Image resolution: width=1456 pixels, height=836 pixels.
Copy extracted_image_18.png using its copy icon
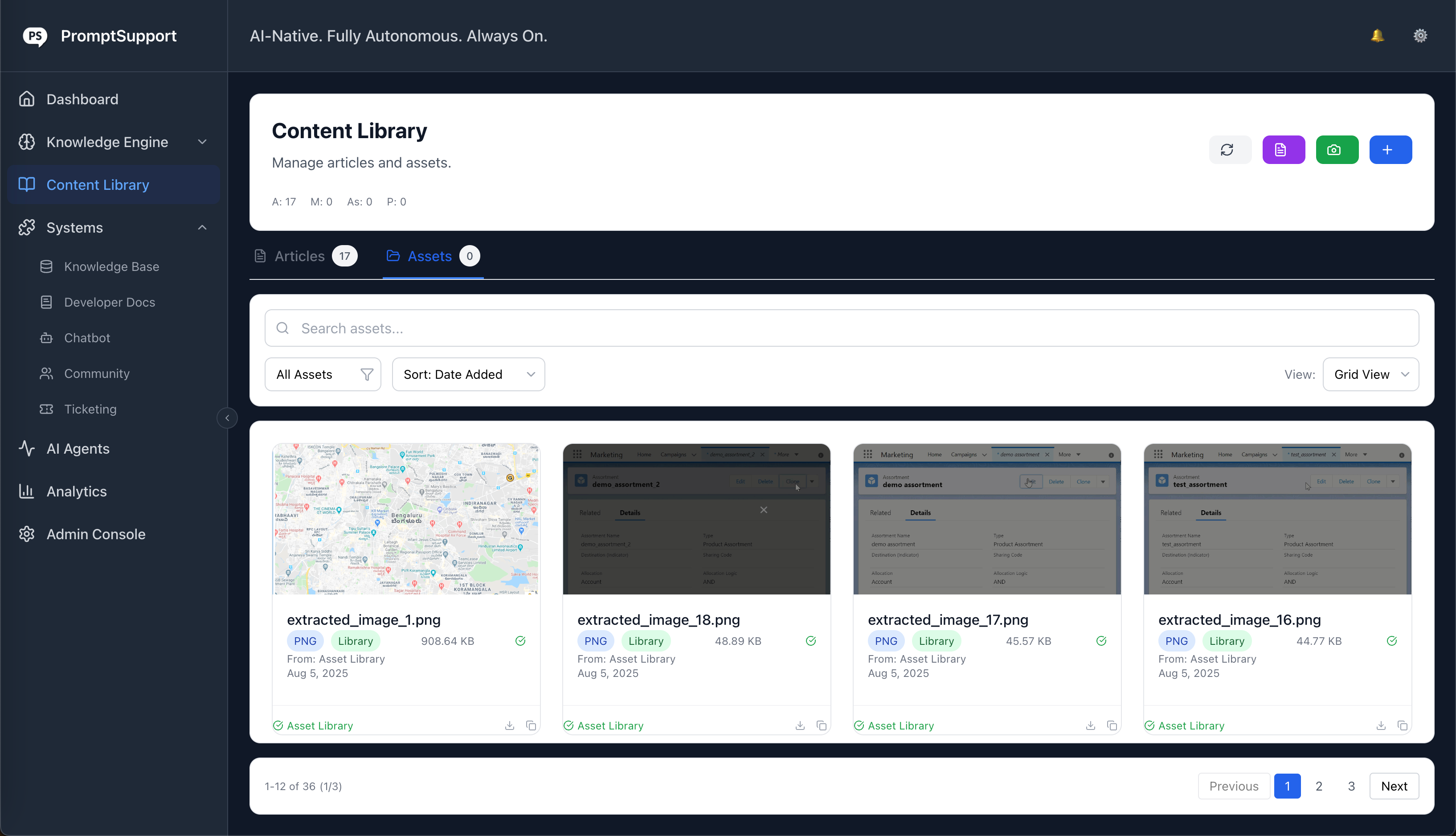tap(822, 725)
